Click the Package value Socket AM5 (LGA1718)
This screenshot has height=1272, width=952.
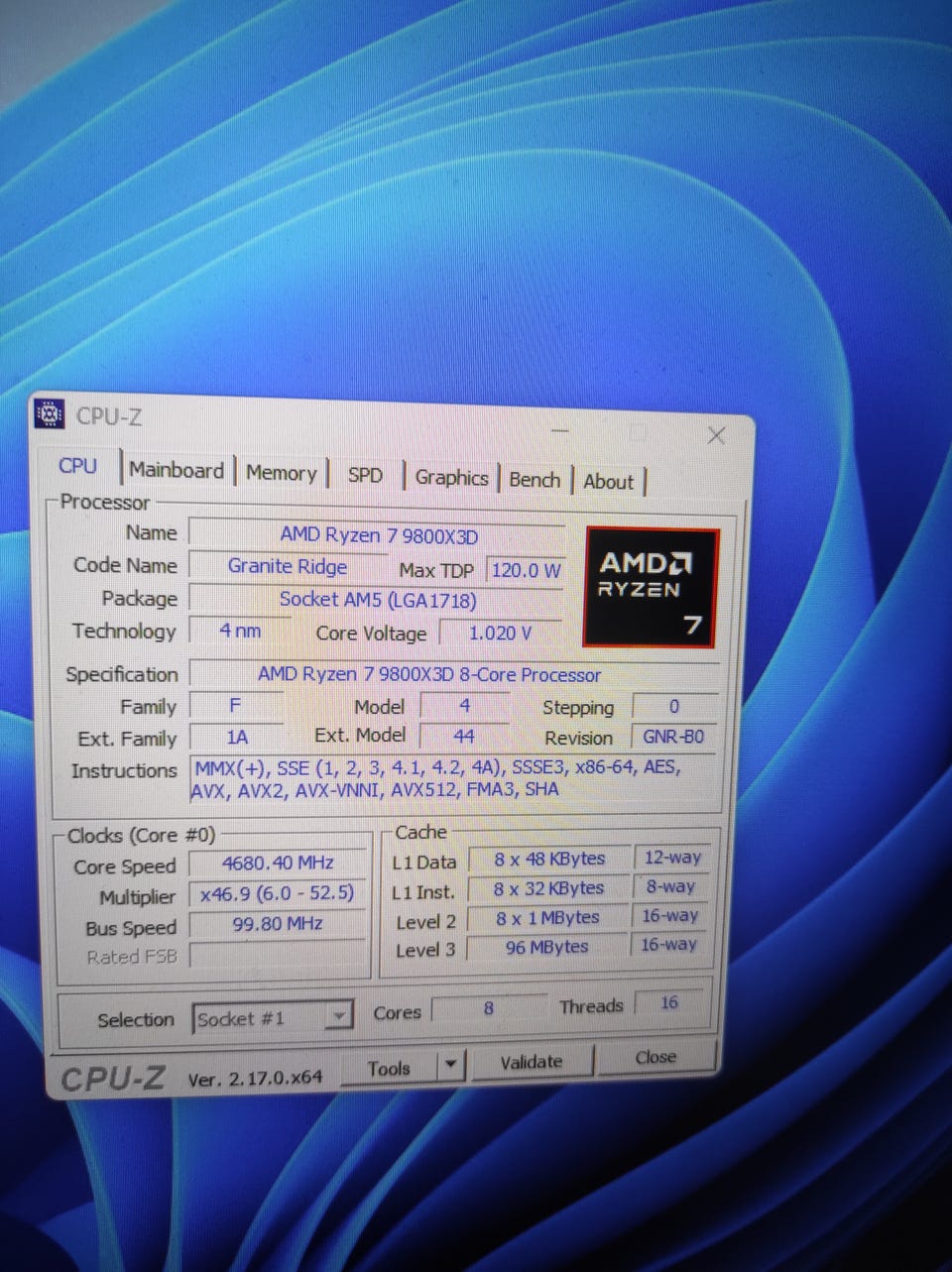[377, 599]
